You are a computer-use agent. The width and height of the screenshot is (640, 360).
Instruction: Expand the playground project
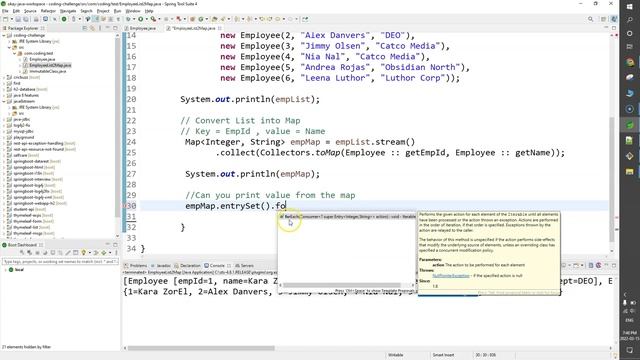[4, 138]
